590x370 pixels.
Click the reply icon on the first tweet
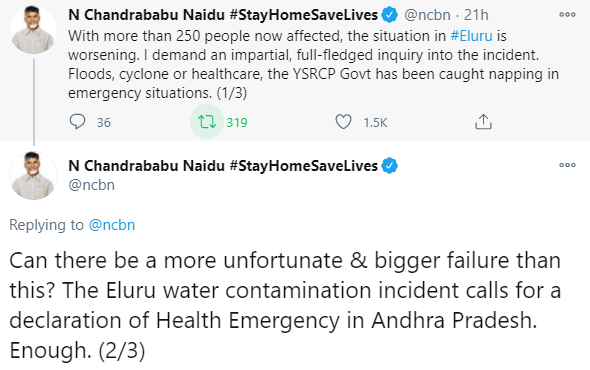point(78,122)
